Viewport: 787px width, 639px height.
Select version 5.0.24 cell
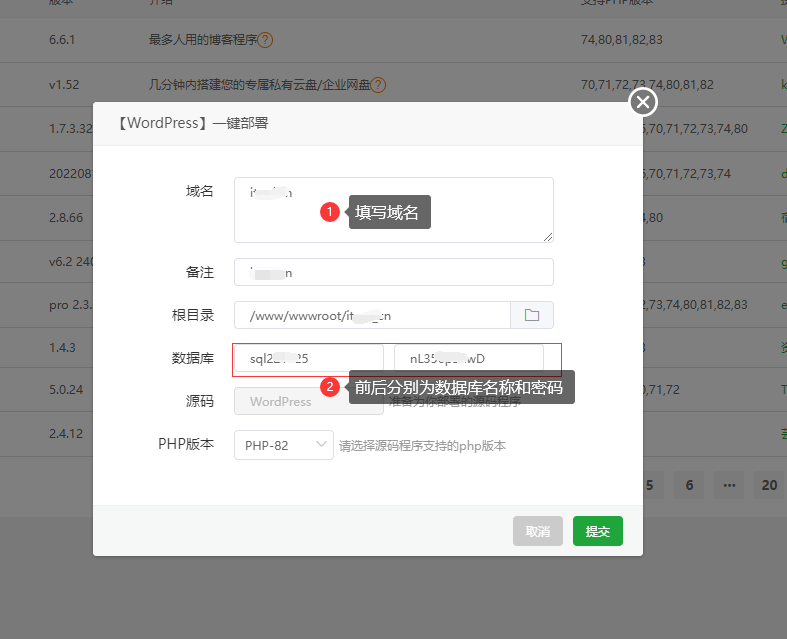66,390
